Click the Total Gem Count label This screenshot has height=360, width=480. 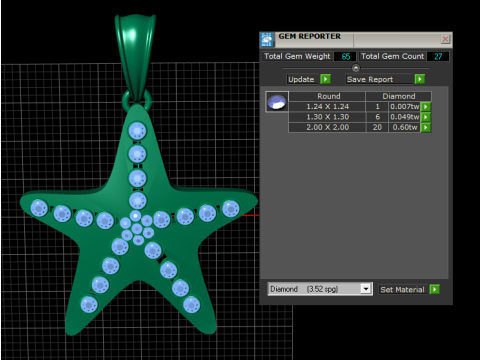tap(392, 56)
